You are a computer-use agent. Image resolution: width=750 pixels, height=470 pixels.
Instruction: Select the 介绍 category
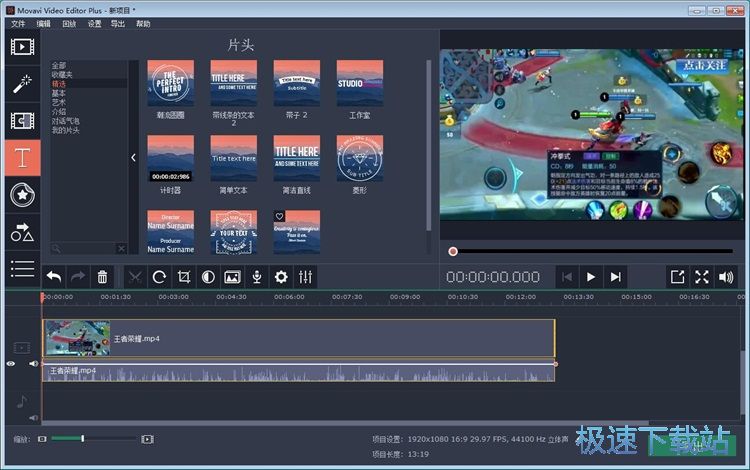(59, 111)
